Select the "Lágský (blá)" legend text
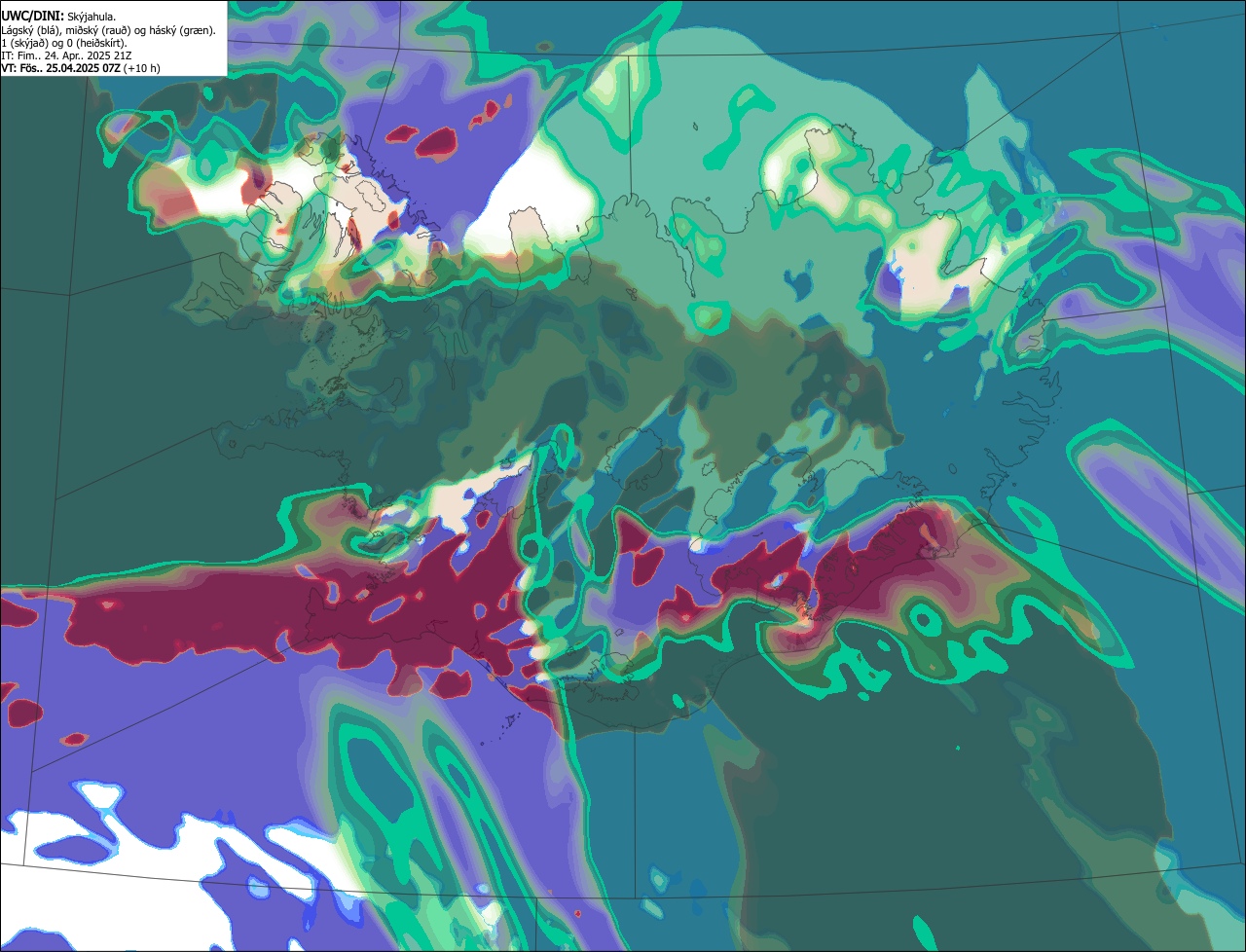The image size is (1246, 952). click(31, 31)
